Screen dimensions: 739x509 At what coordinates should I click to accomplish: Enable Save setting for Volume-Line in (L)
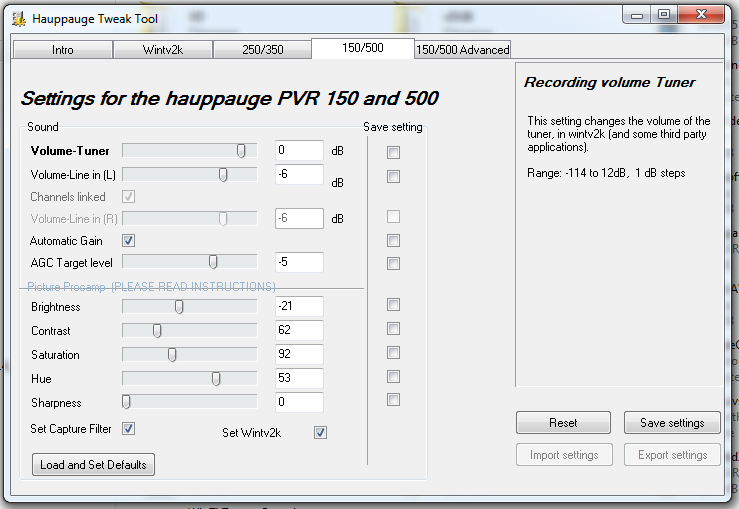click(393, 176)
